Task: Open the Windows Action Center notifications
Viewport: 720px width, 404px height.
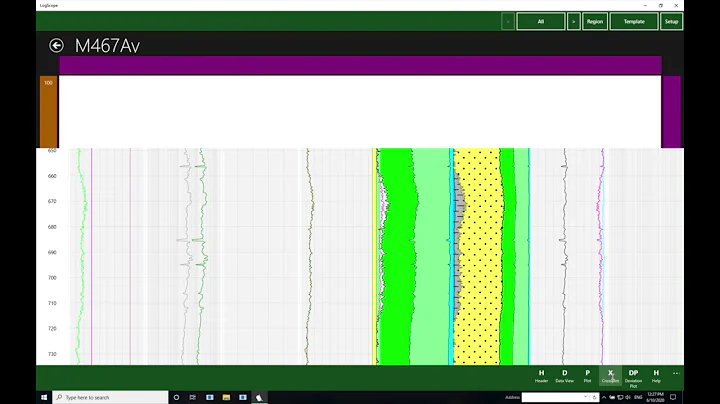Action: pos(673,397)
